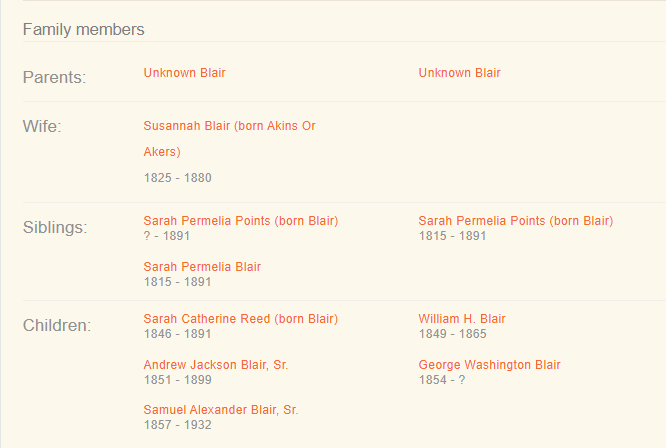The width and height of the screenshot is (666, 448).
Task: Open Samuel Alexander Blair, Sr. profile
Action: (x=221, y=410)
